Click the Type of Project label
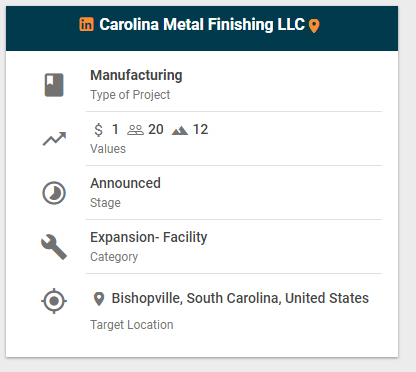Image resolution: width=416 pixels, height=372 pixels. point(130,95)
